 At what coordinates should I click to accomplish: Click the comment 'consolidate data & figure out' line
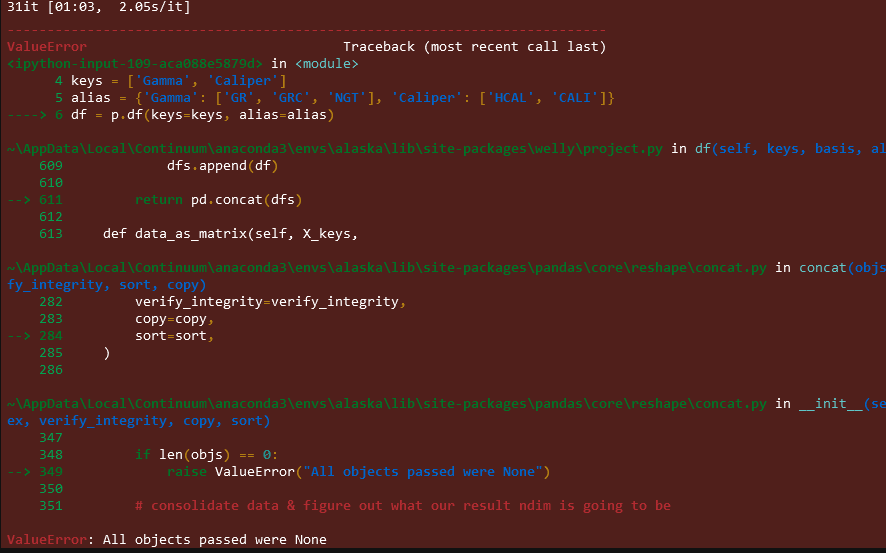(x=403, y=506)
